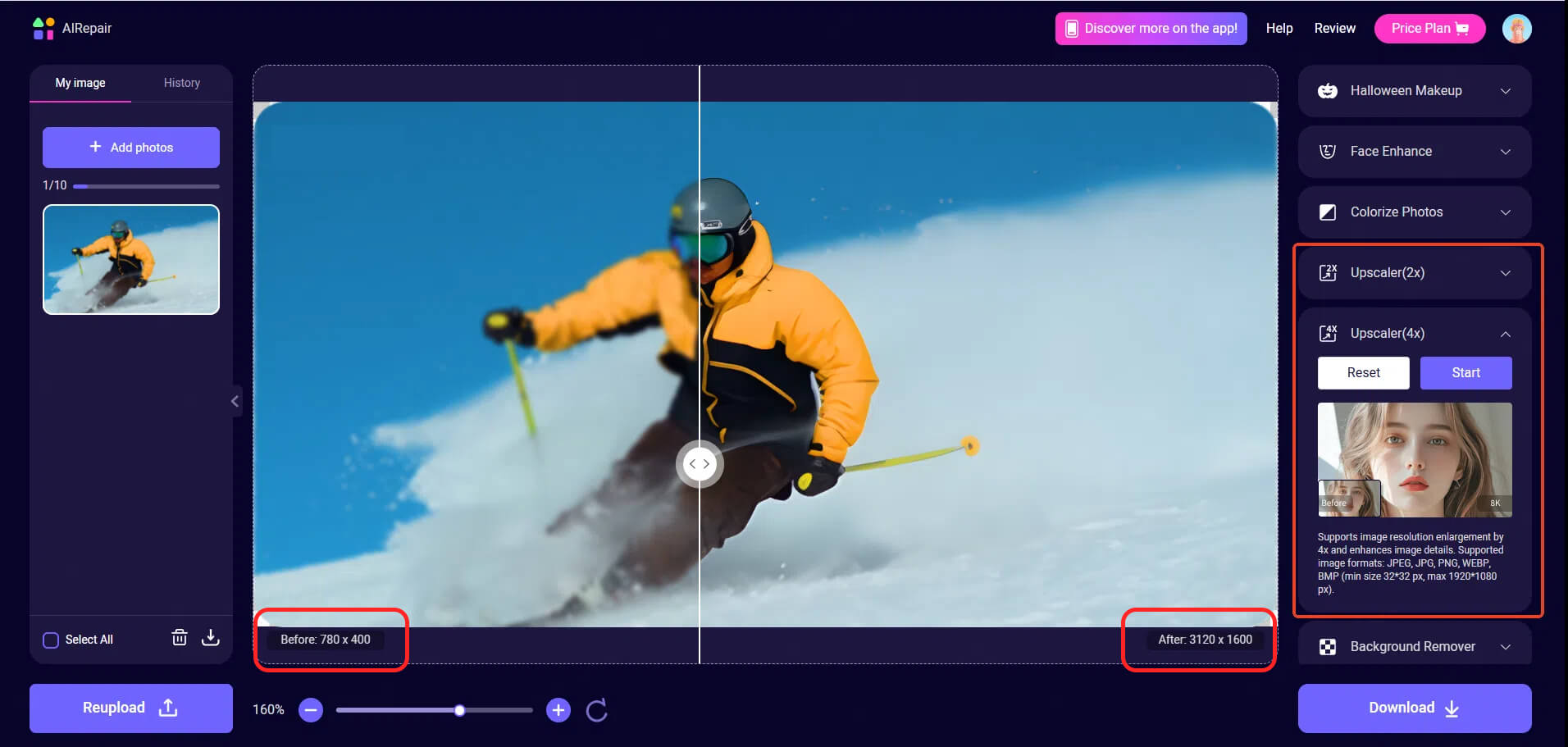This screenshot has height=747, width=1568.
Task: Select the skier photo thumbnail
Action: tap(130, 259)
